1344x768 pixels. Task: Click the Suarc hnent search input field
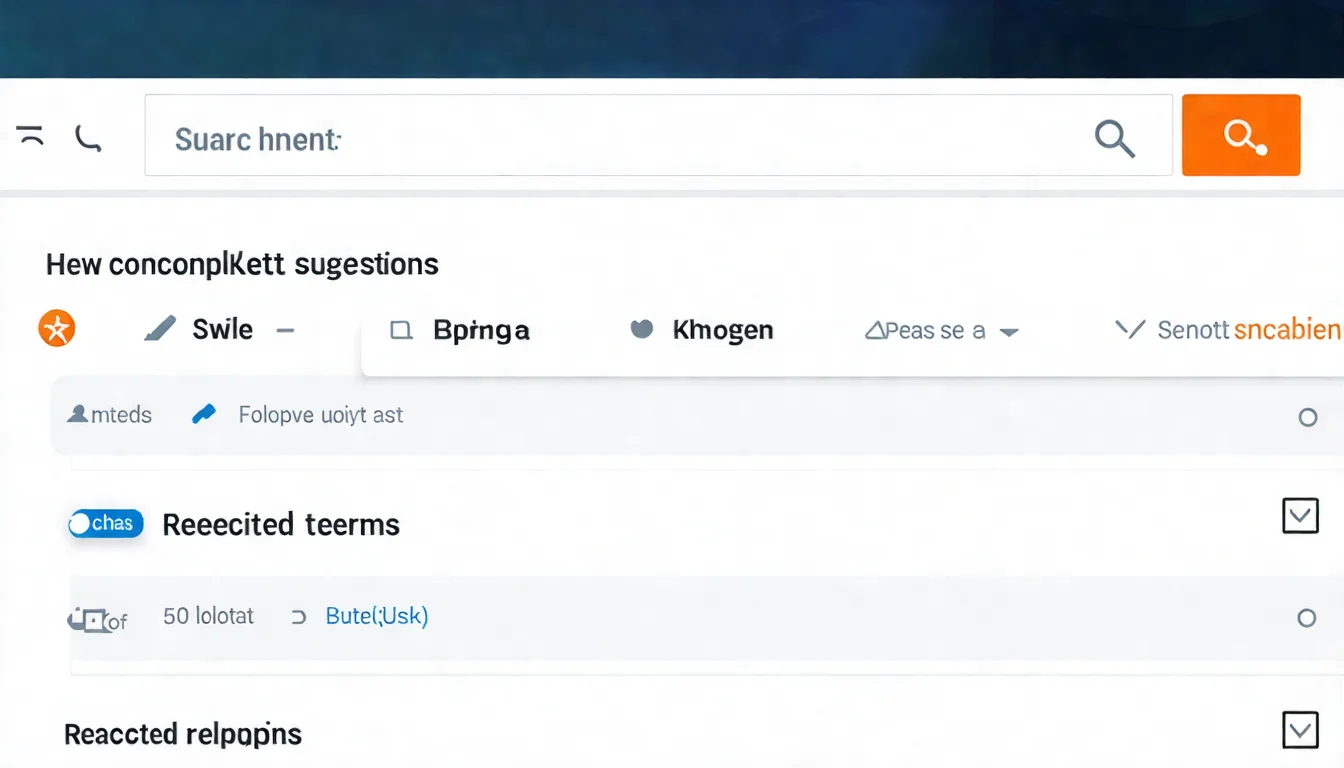click(x=600, y=137)
